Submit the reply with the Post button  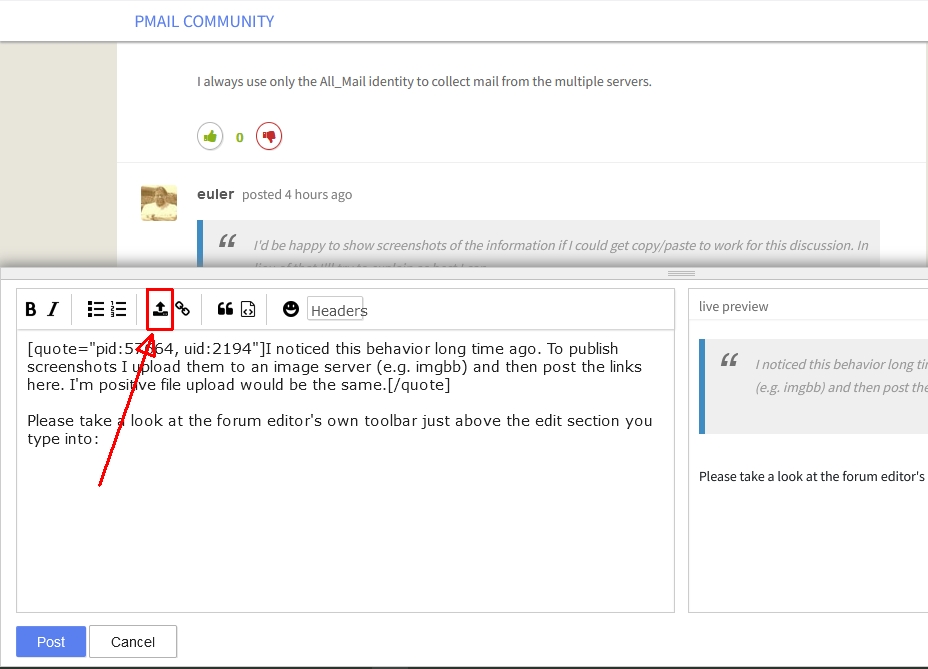(51, 642)
